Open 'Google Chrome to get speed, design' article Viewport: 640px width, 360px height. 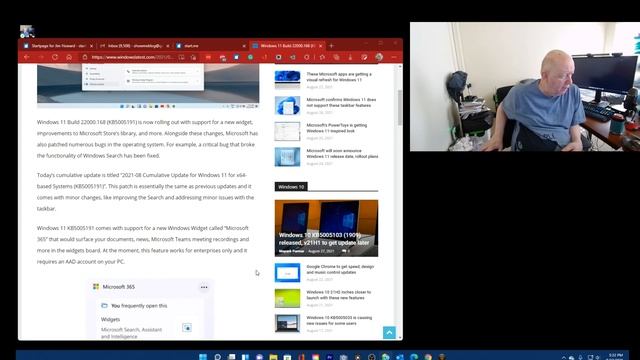tap(340, 269)
